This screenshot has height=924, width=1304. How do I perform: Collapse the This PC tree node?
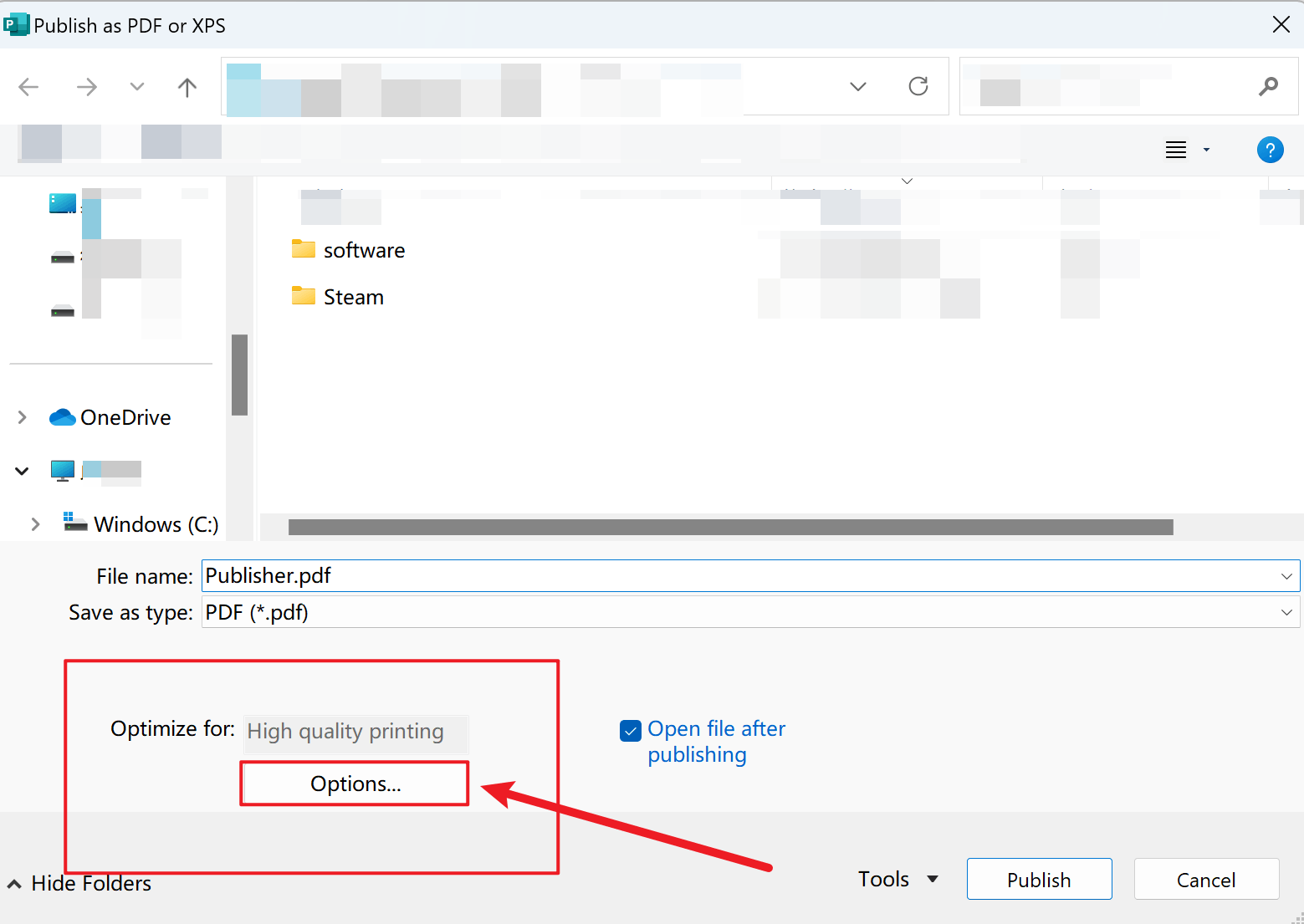click(23, 471)
